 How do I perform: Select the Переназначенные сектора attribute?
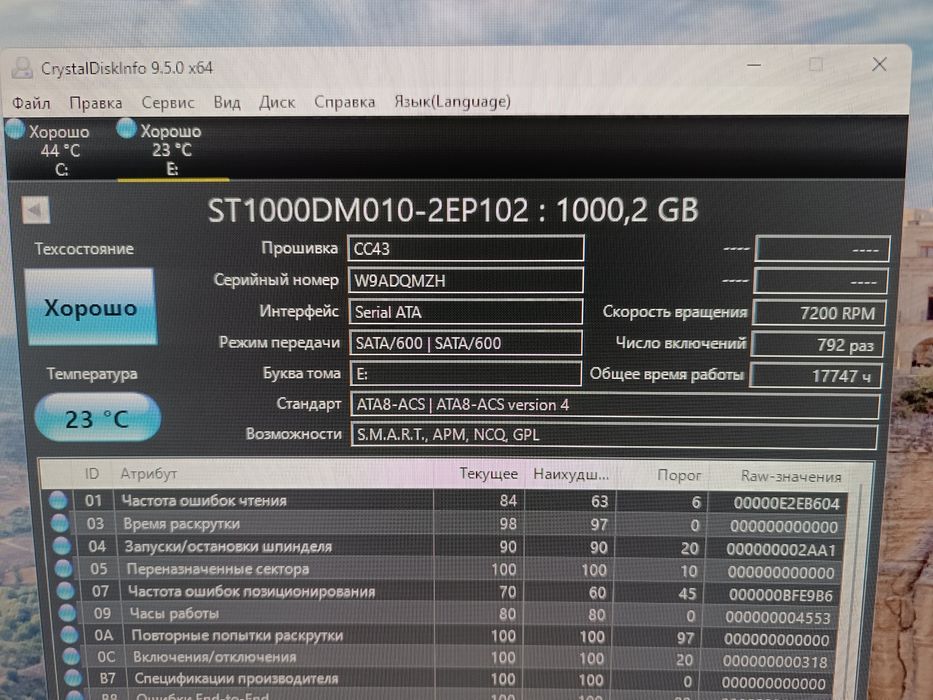pyautogui.click(x=218, y=569)
